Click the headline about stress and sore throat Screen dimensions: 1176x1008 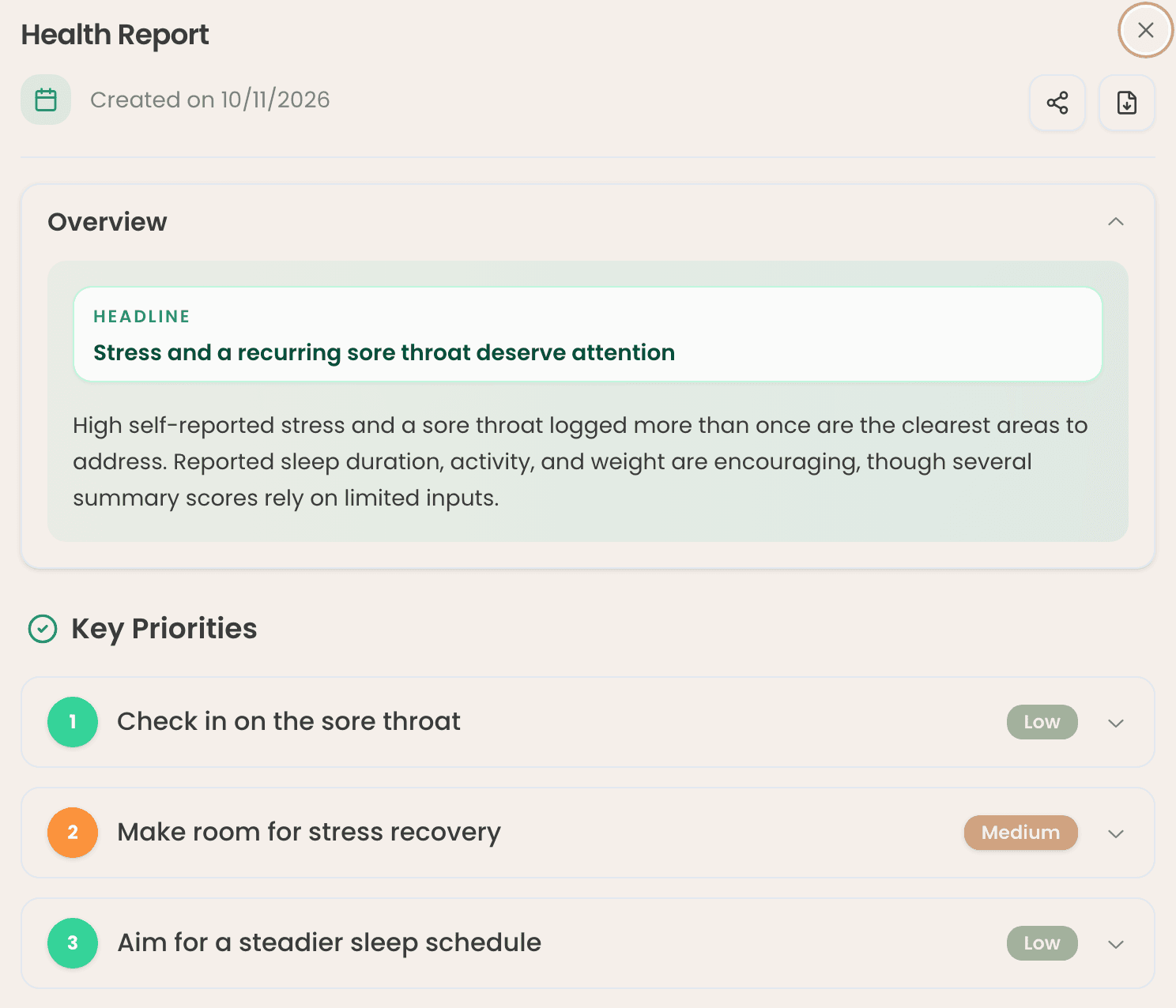(384, 352)
